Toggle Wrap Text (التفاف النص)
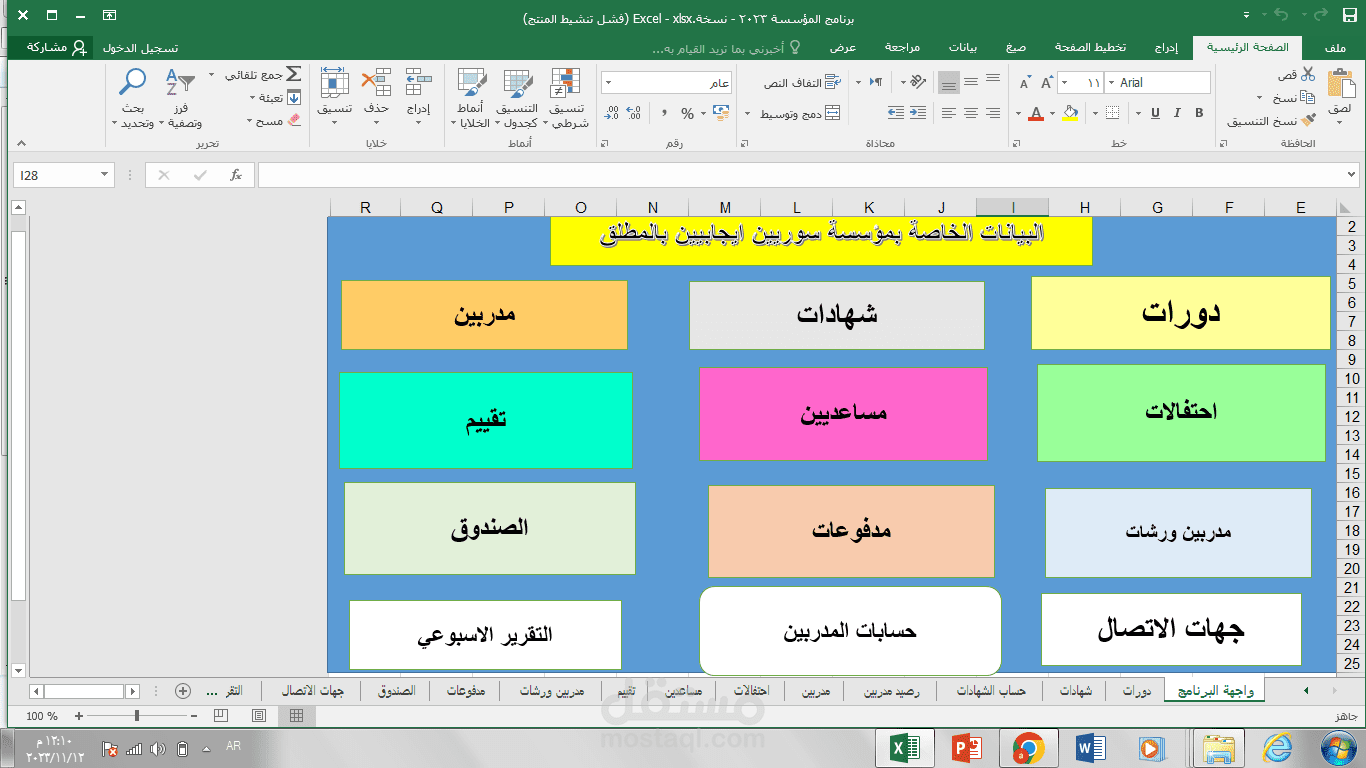The width and height of the screenshot is (1366, 768). 801,83
